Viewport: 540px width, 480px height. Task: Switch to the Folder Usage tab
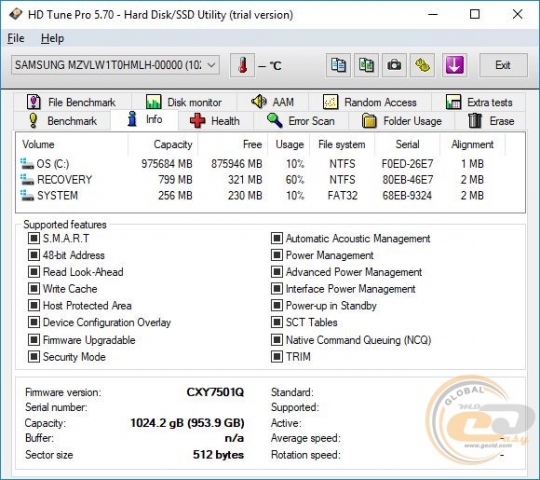tap(402, 121)
